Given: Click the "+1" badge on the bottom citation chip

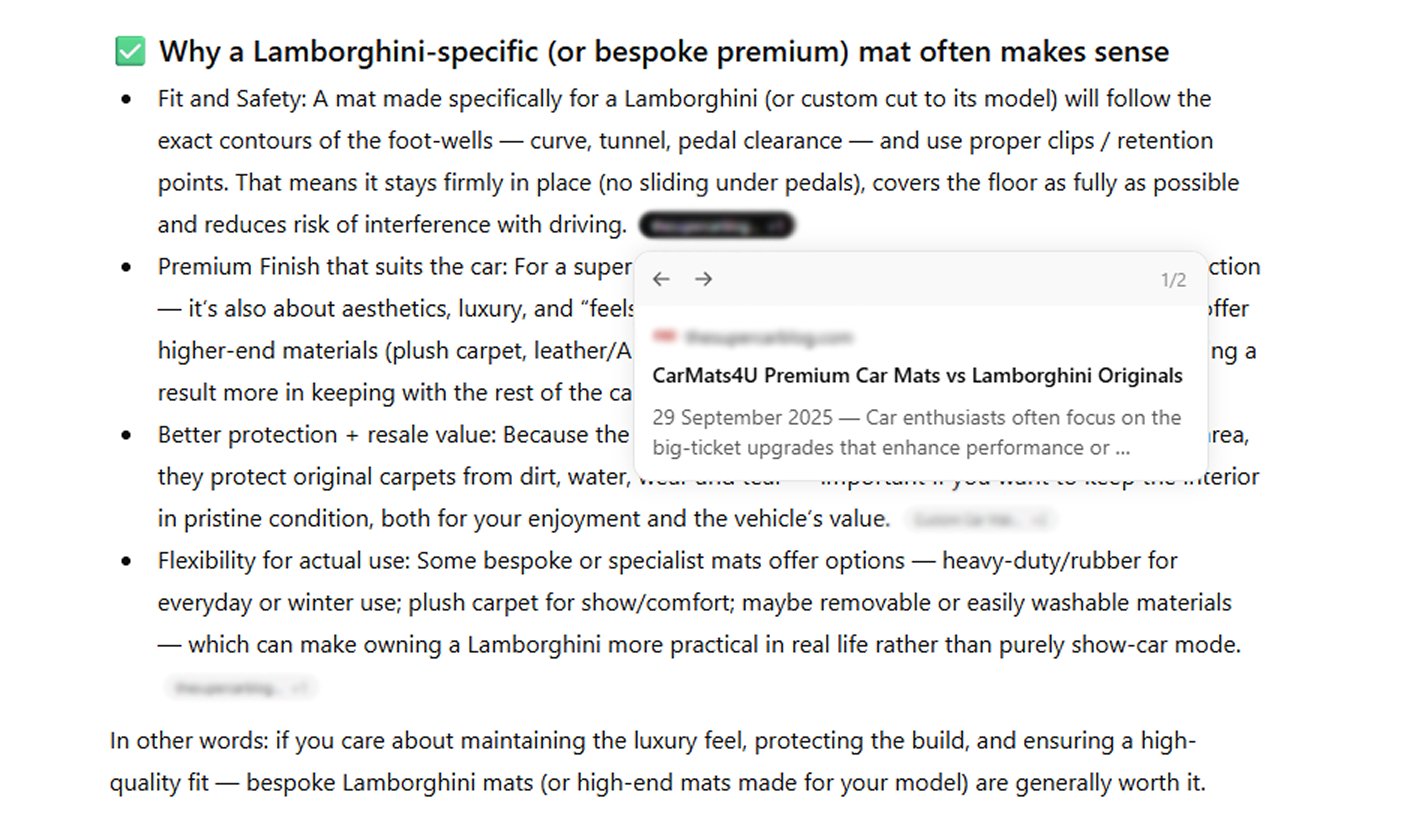Looking at the screenshot, I should click(299, 688).
